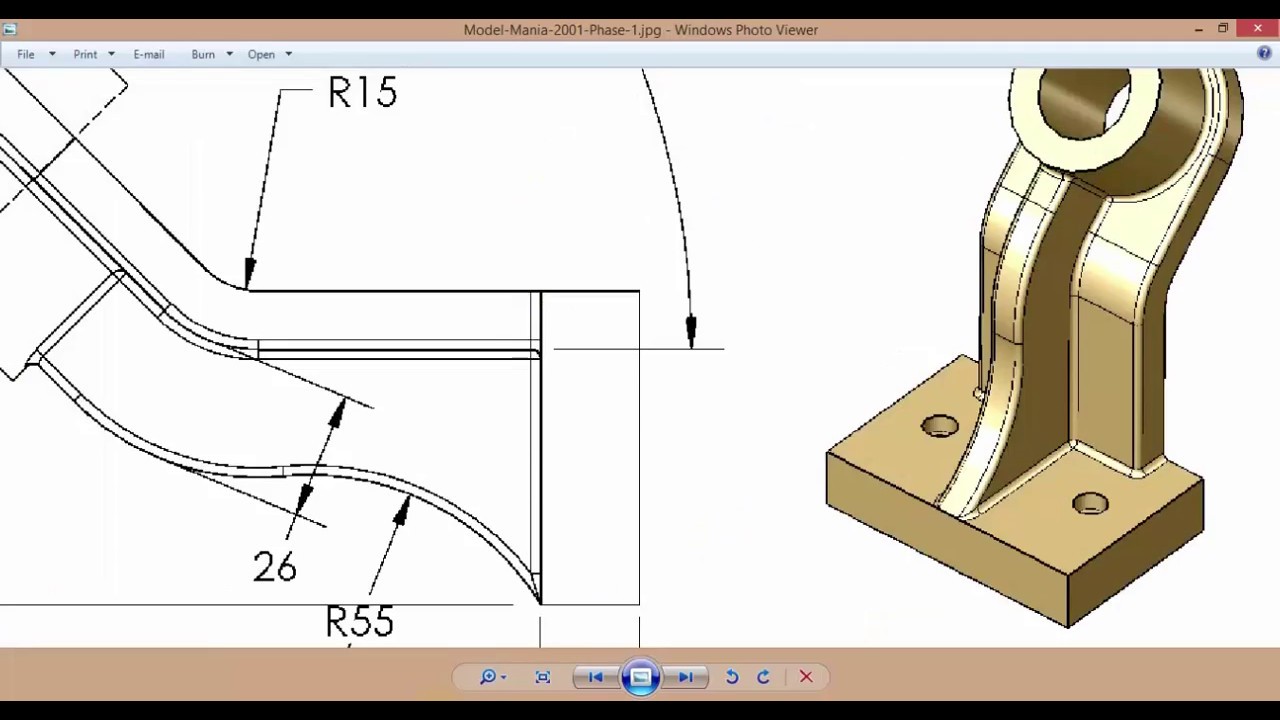The width and height of the screenshot is (1280, 720).
Task: Expand the Print dropdown arrow
Action: [111, 54]
